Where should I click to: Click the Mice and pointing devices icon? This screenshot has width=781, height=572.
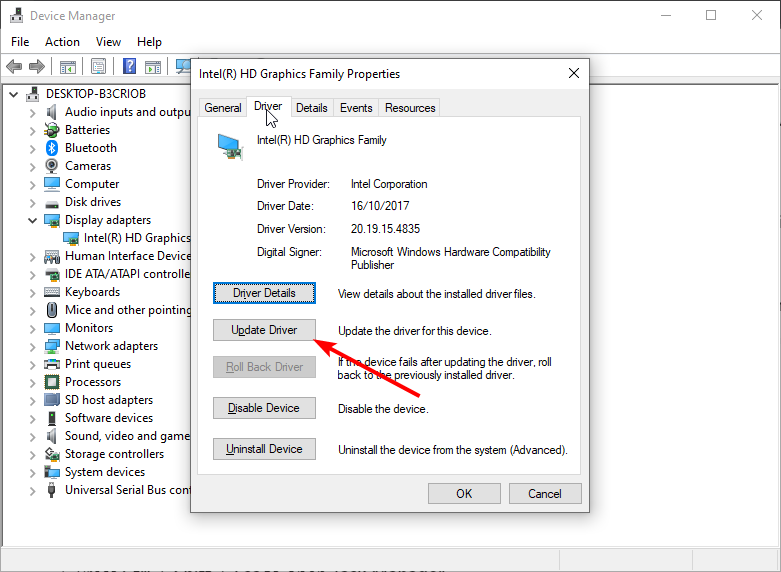coord(52,310)
